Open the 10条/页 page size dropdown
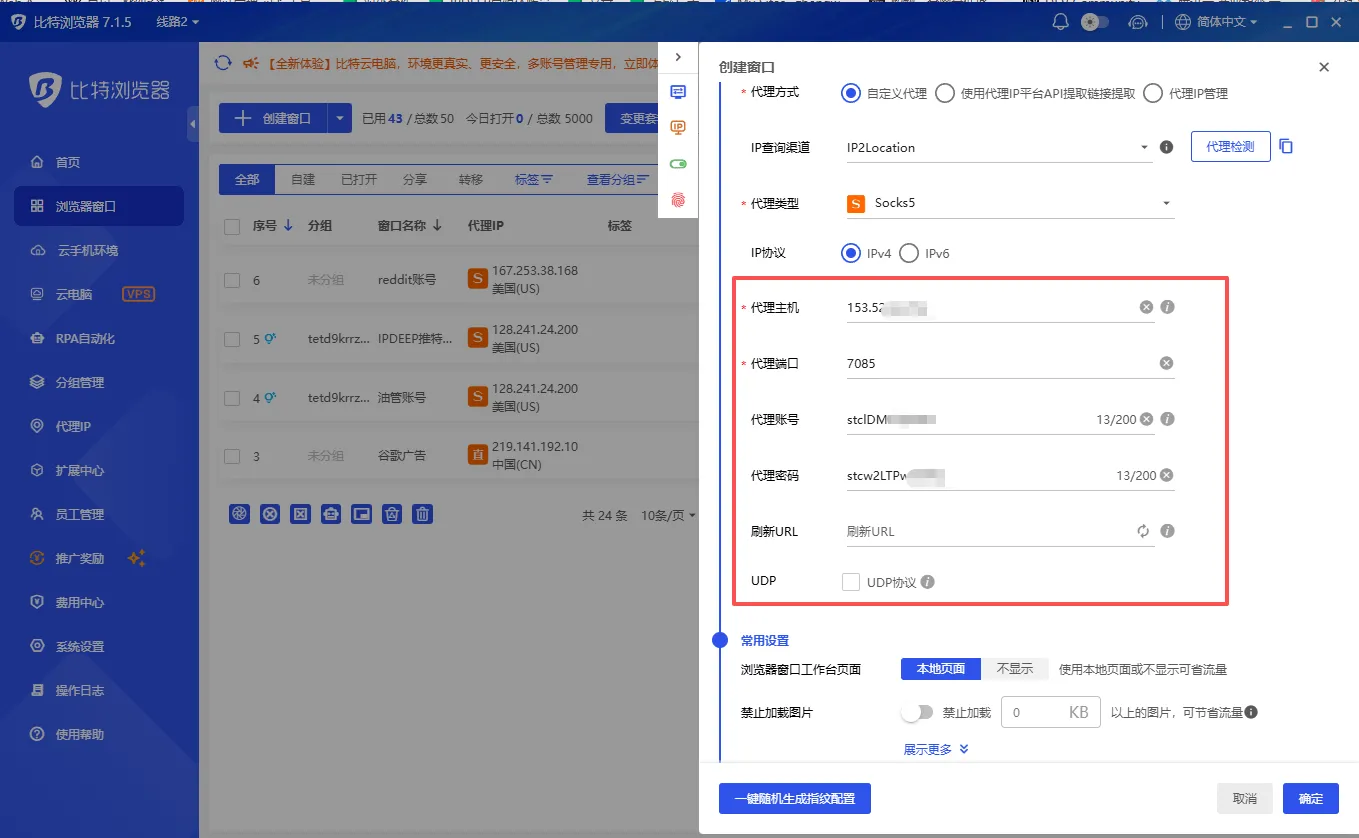The image size is (1359, 838). tap(668, 515)
